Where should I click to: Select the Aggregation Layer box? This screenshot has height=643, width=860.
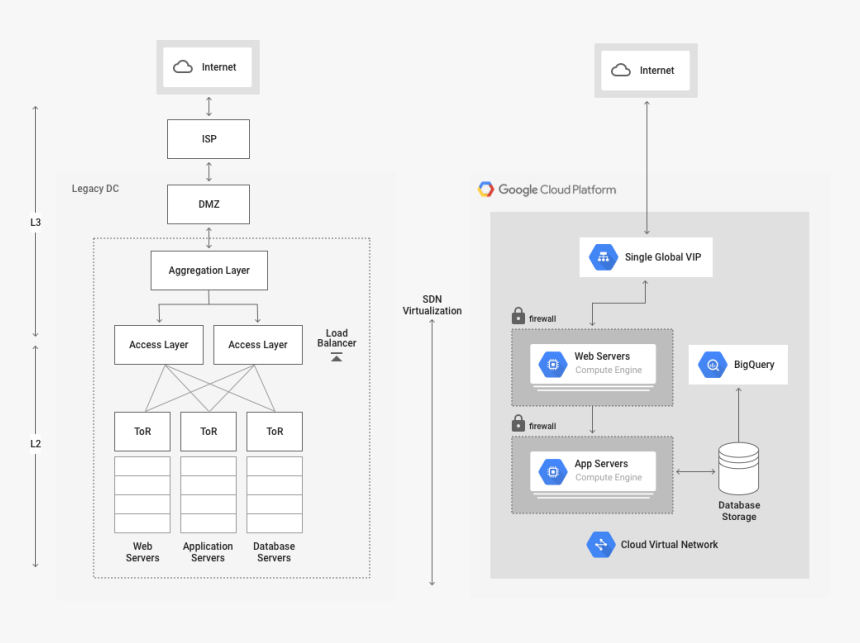(x=209, y=270)
